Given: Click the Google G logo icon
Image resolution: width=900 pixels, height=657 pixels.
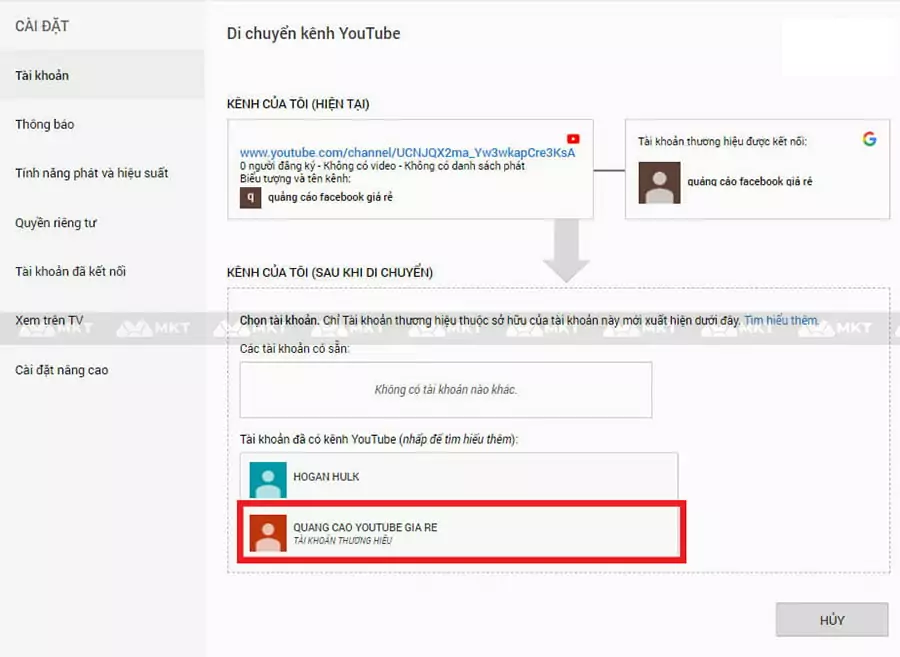Looking at the screenshot, I should pyautogui.click(x=870, y=139).
